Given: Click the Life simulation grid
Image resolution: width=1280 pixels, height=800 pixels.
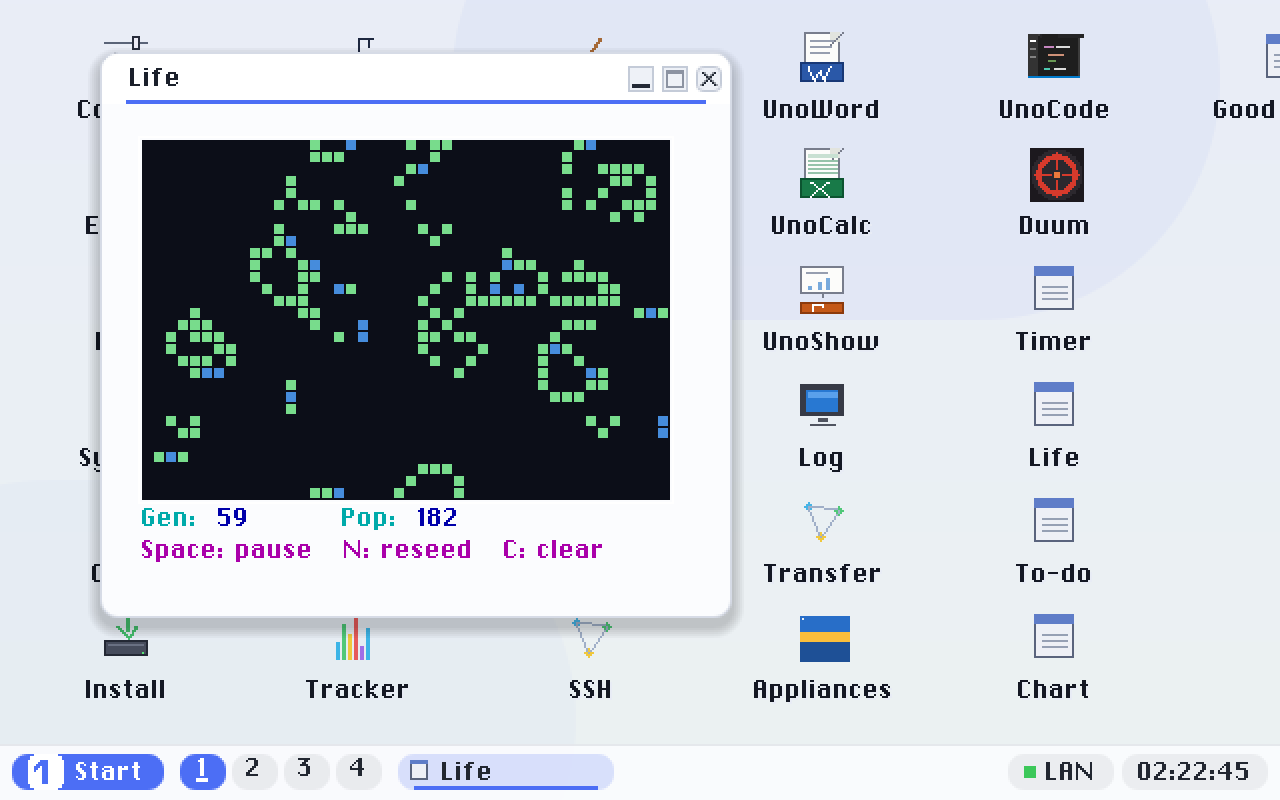Looking at the screenshot, I should pos(406,320).
